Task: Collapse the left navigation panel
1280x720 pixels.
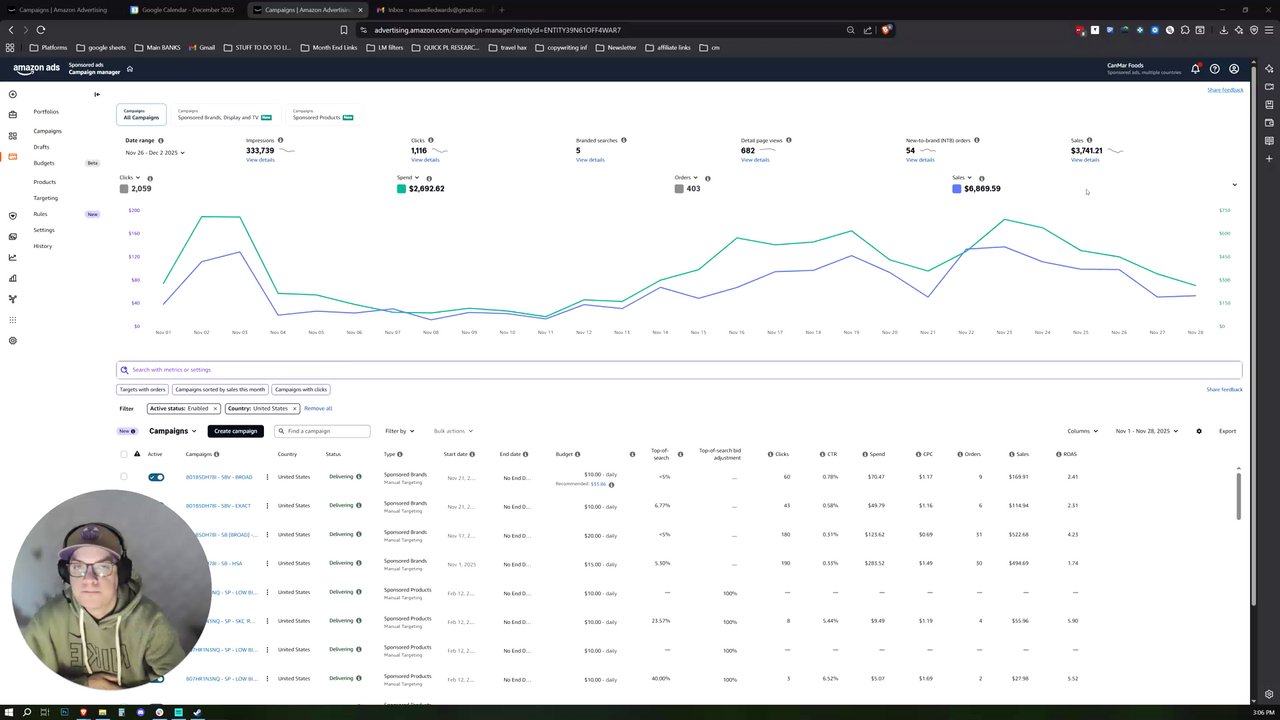Action: click(x=97, y=95)
